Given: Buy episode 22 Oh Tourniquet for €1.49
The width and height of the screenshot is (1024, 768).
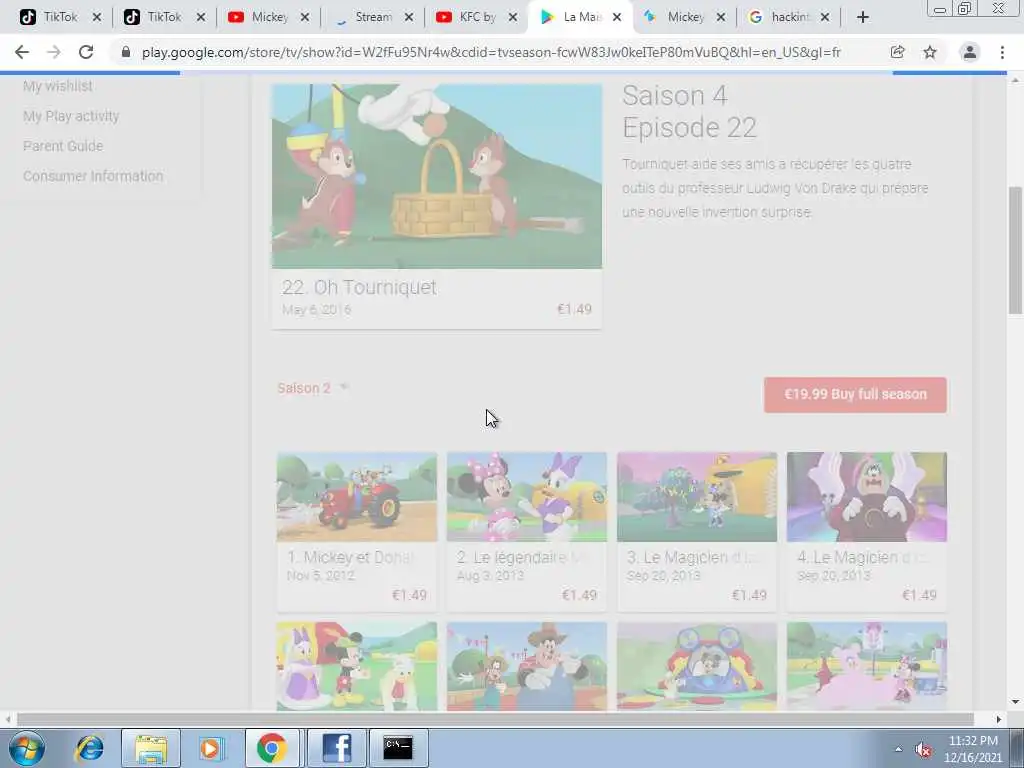Looking at the screenshot, I should click(x=574, y=309).
